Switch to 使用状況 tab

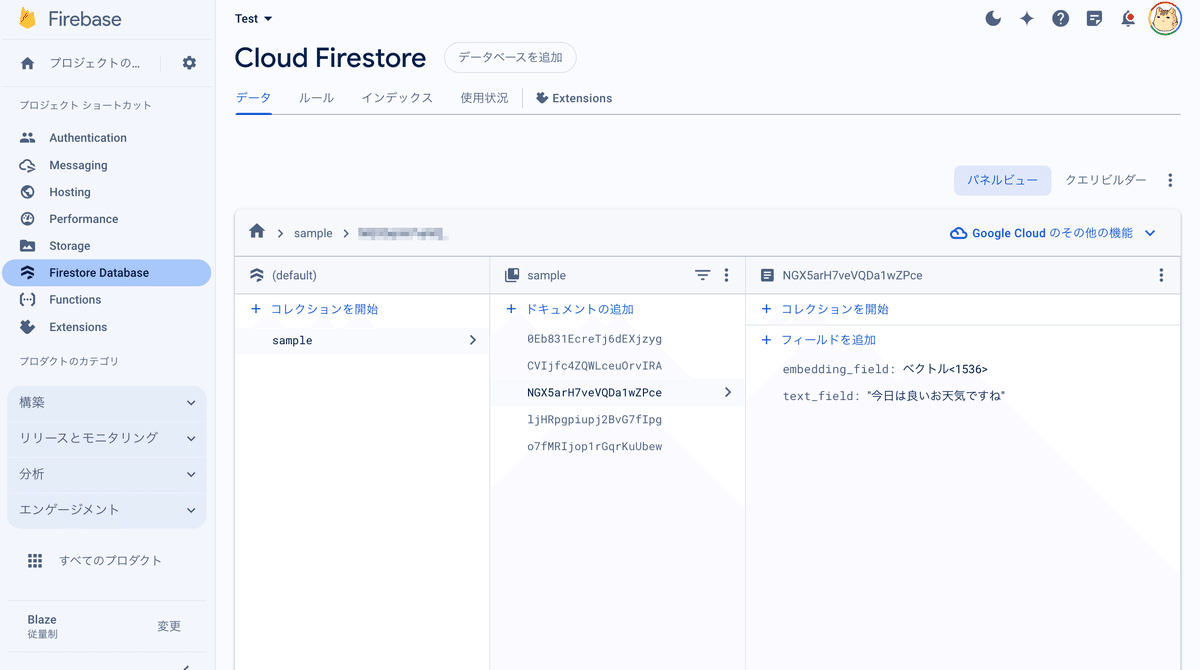point(484,98)
